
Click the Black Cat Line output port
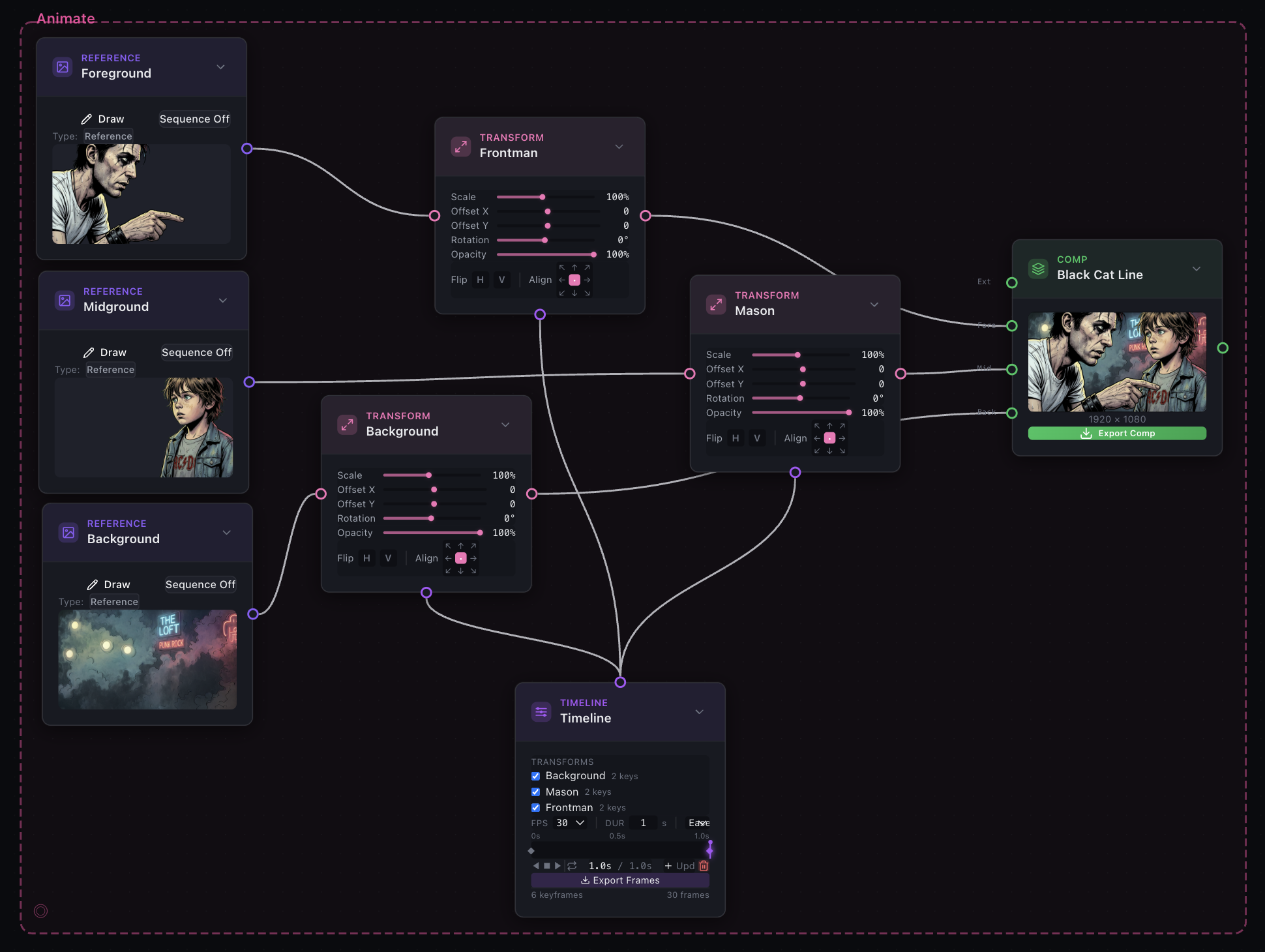point(1223,348)
